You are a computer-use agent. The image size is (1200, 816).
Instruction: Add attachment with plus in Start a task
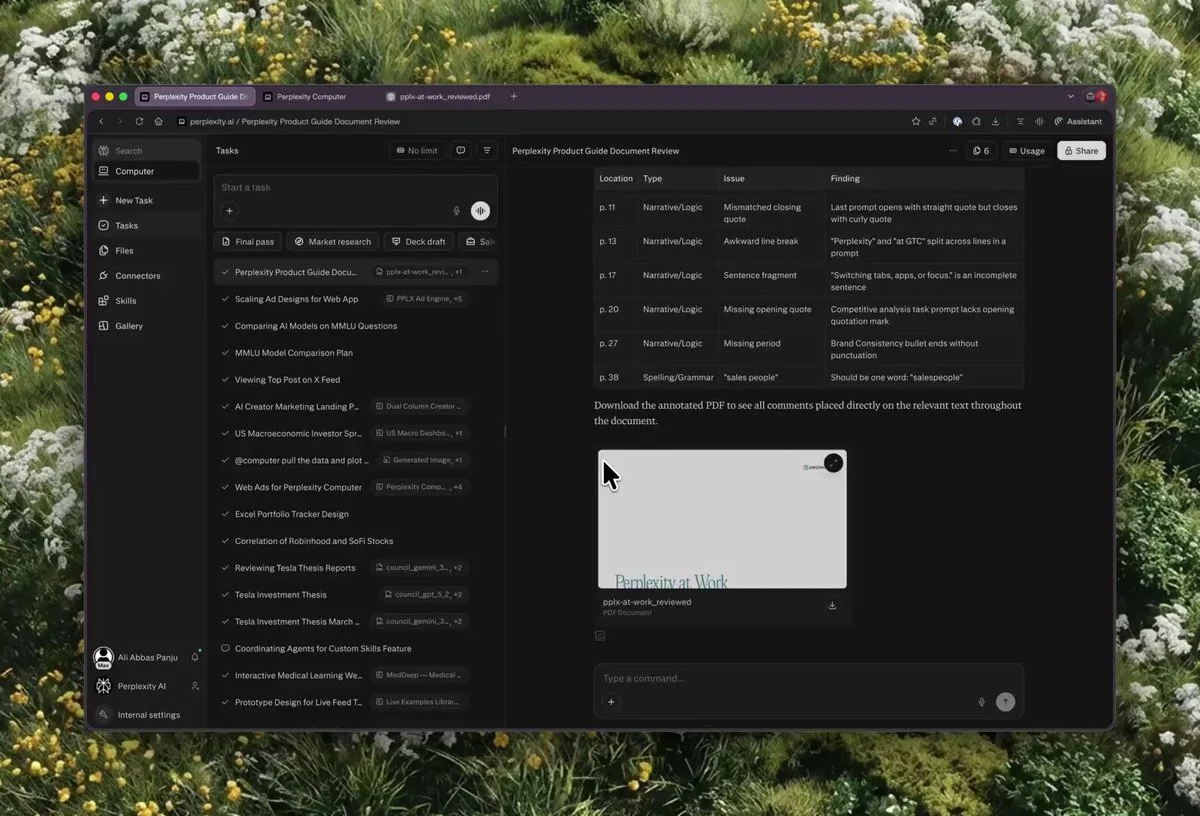tap(229, 211)
